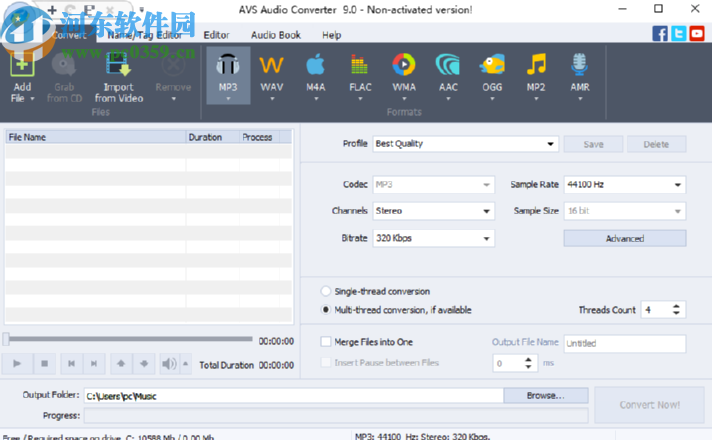
Task: Click the Advanced settings button
Action: coord(625,238)
